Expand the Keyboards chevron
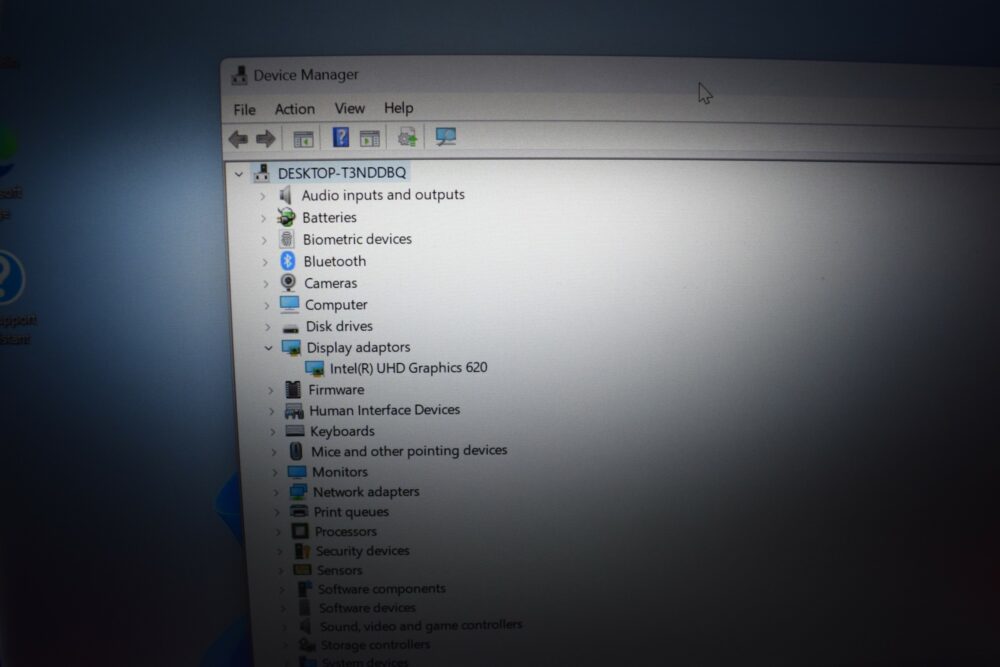 272,432
